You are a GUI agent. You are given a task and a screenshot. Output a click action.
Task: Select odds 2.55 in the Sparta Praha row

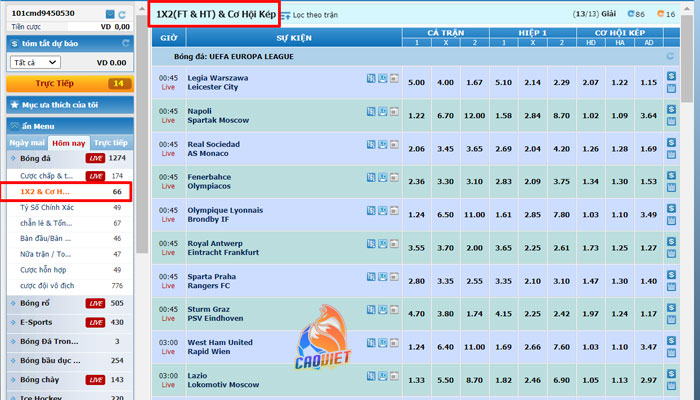point(475,281)
